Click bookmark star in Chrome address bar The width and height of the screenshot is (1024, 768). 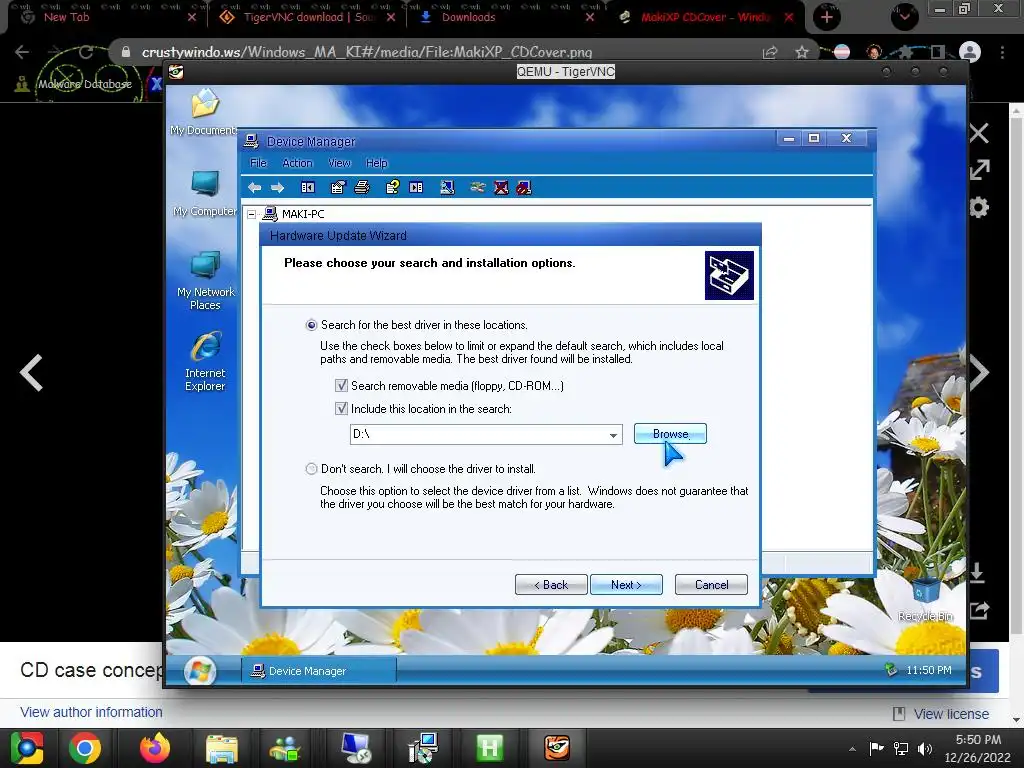[x=802, y=52]
